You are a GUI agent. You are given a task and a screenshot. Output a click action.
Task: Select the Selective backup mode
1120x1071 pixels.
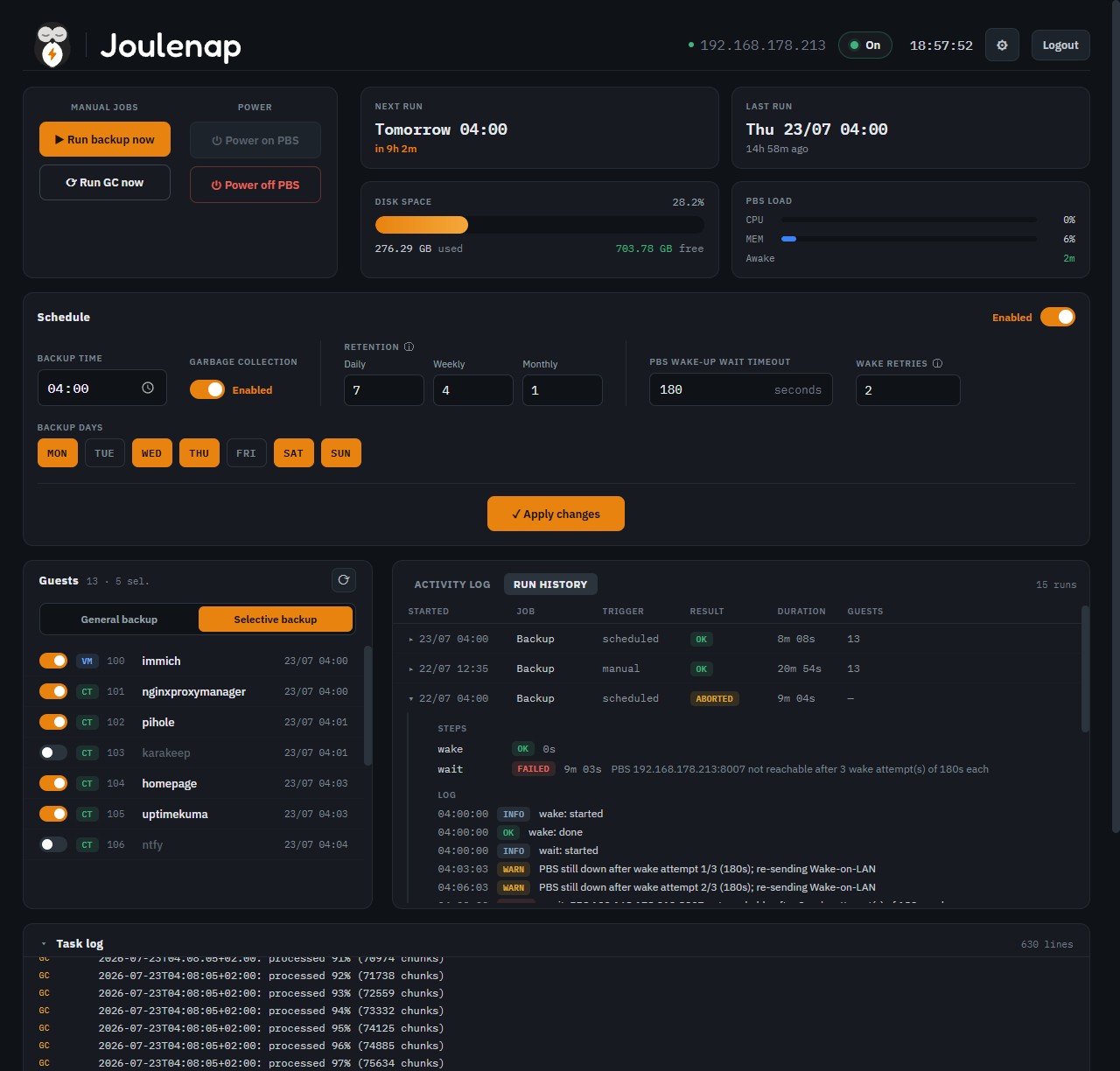(x=276, y=619)
